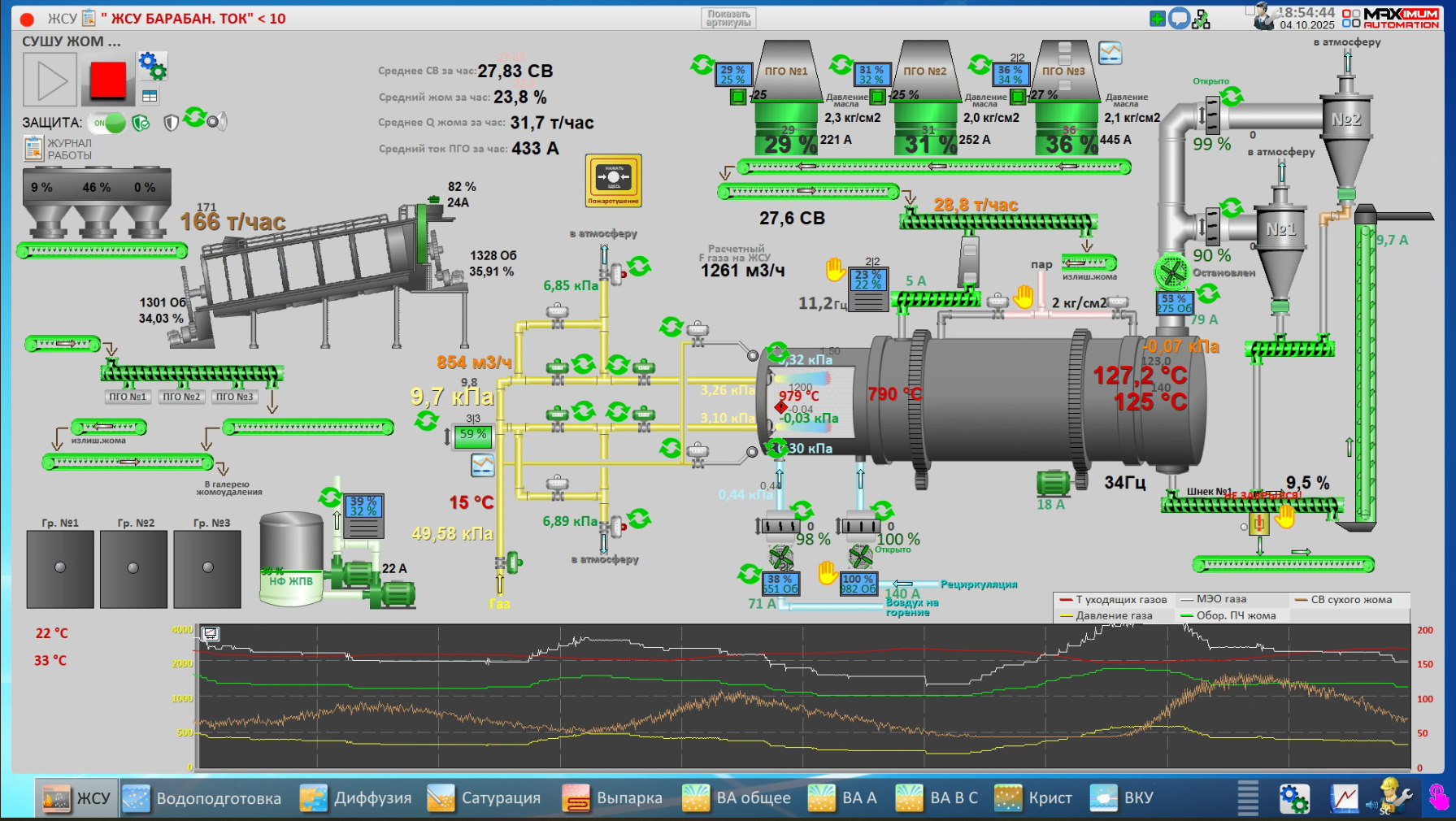
Task: Toggle green indicator checkbox under ПГО №1
Action: coord(738,97)
